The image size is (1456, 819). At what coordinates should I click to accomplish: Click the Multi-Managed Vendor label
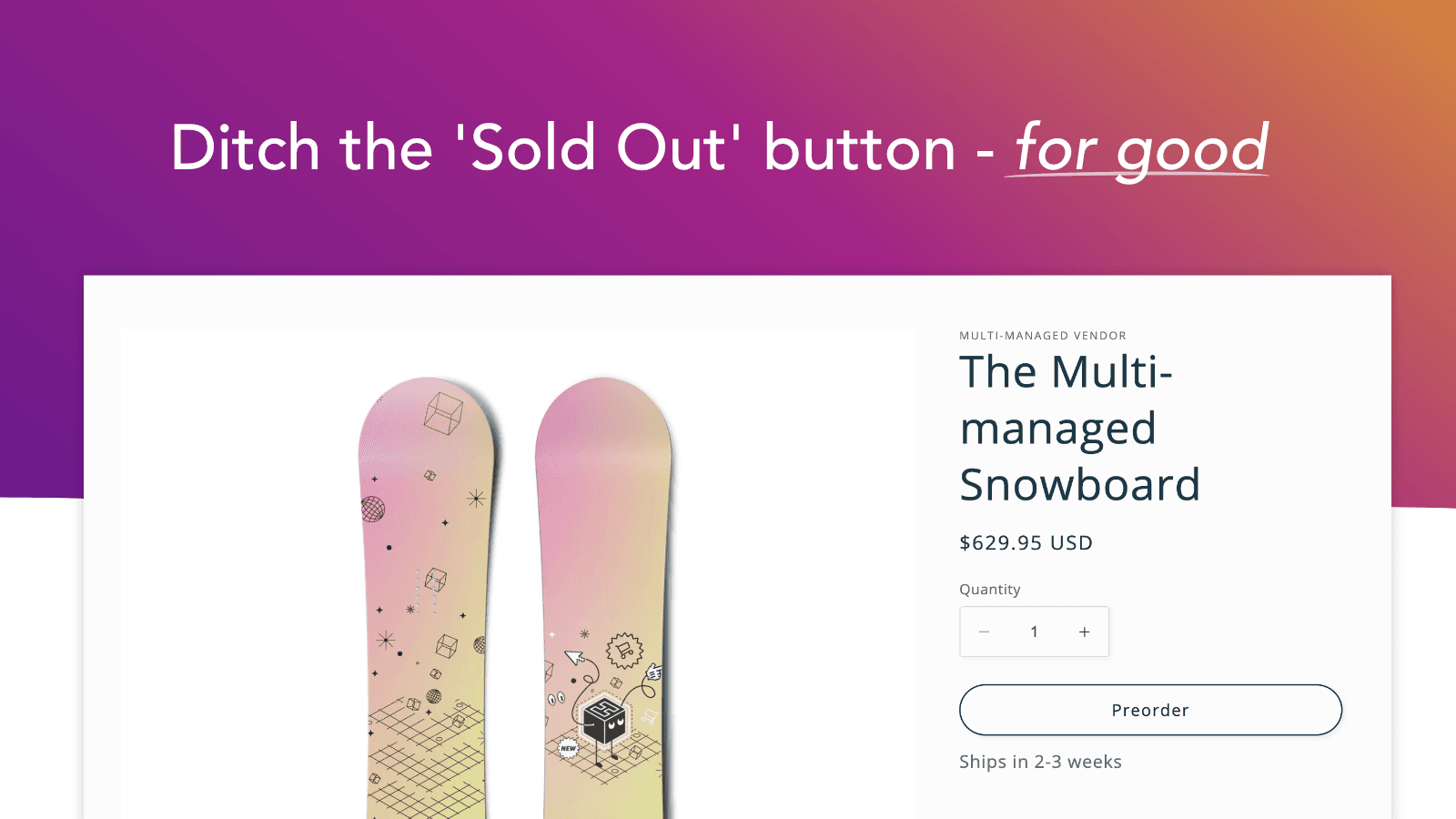1043,336
